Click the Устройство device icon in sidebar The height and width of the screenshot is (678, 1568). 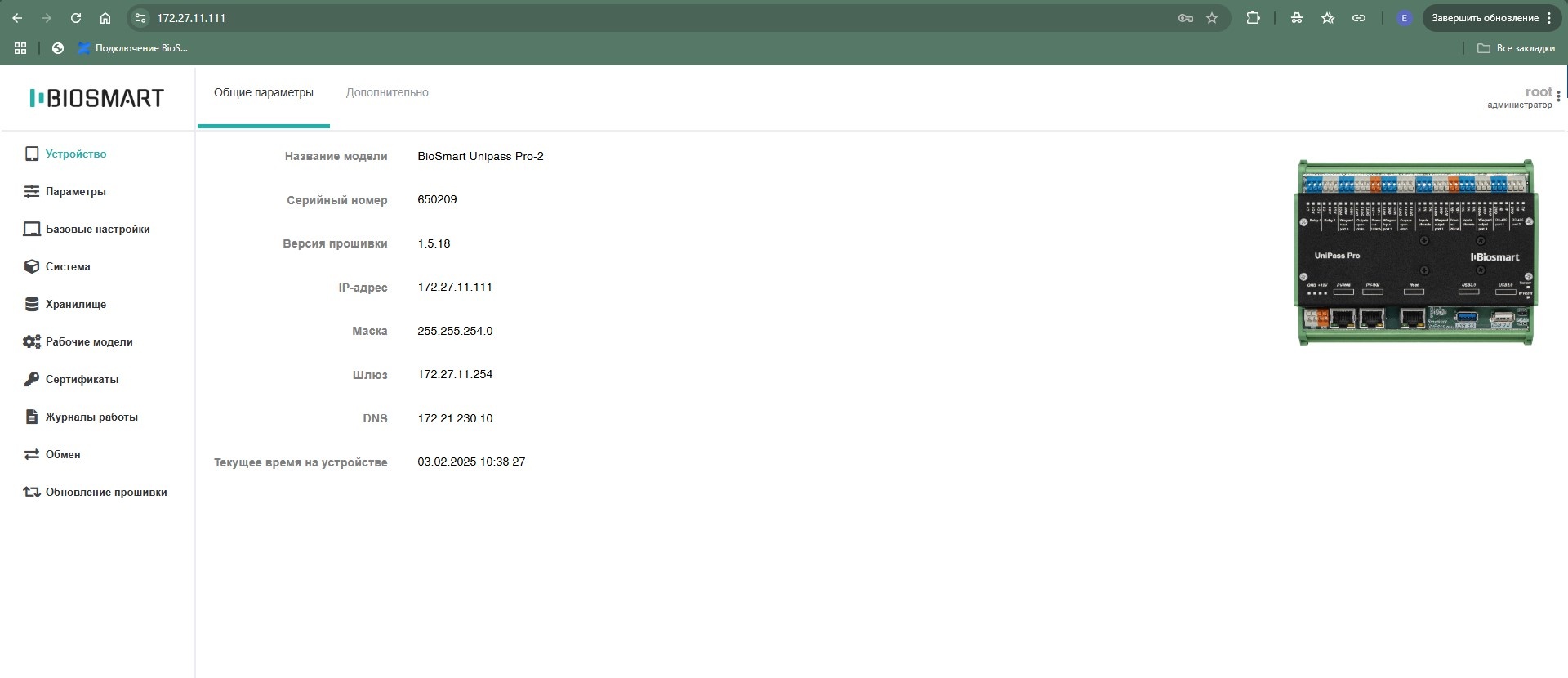(x=32, y=154)
